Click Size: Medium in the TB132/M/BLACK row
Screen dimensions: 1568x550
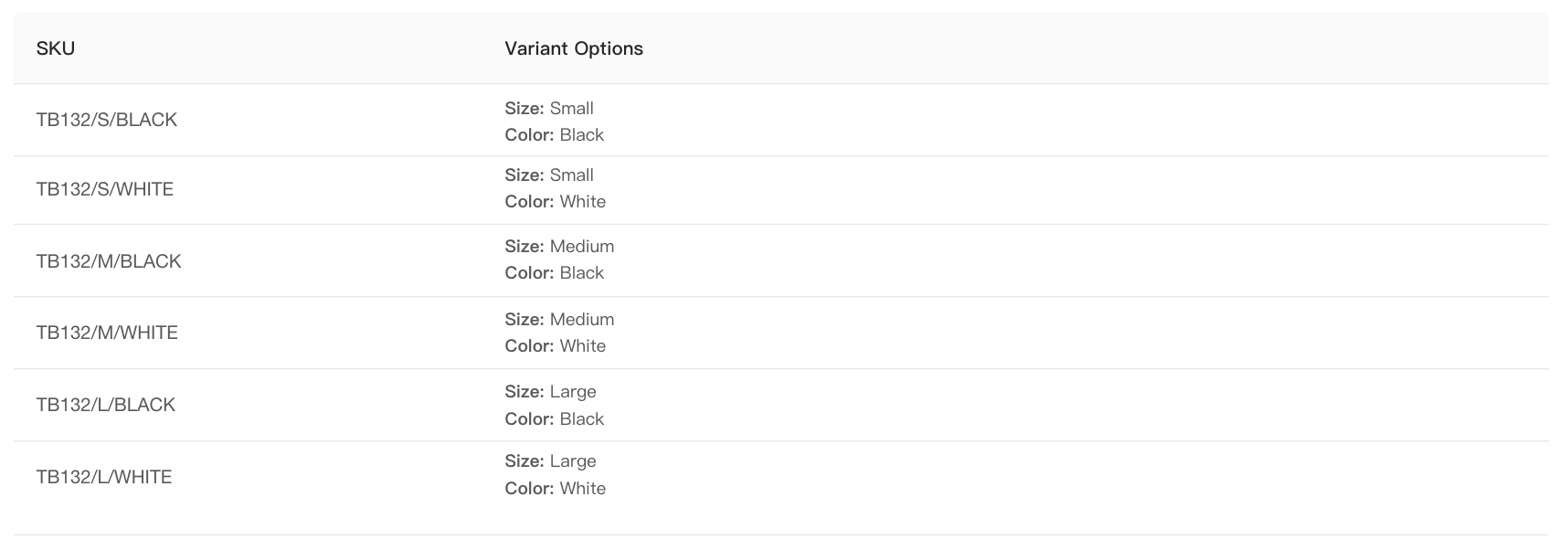(559, 247)
